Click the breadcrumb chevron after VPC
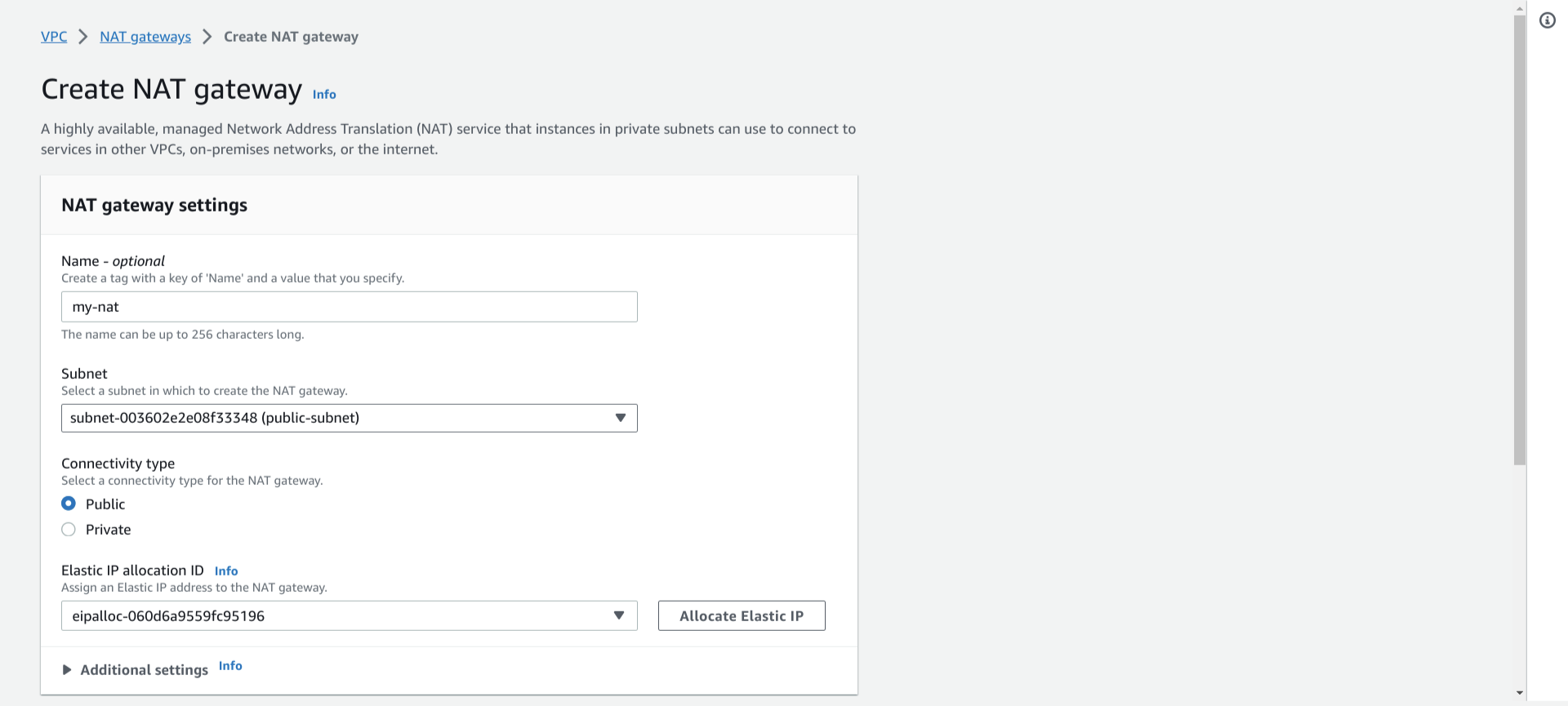The image size is (1568, 706). (83, 37)
